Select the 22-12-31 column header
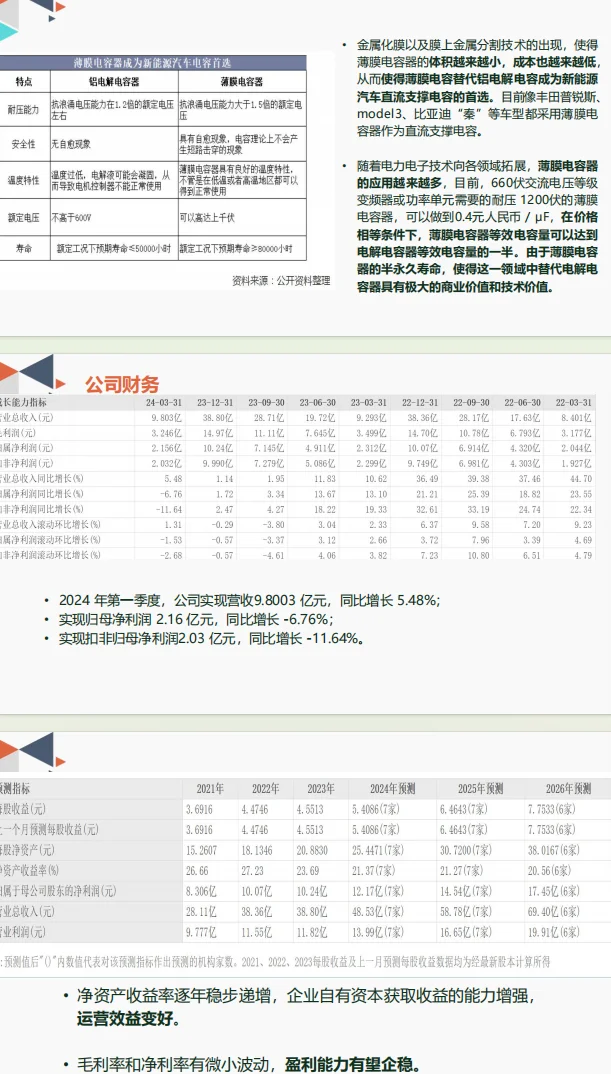This screenshot has width=611, height=1074. coord(420,402)
